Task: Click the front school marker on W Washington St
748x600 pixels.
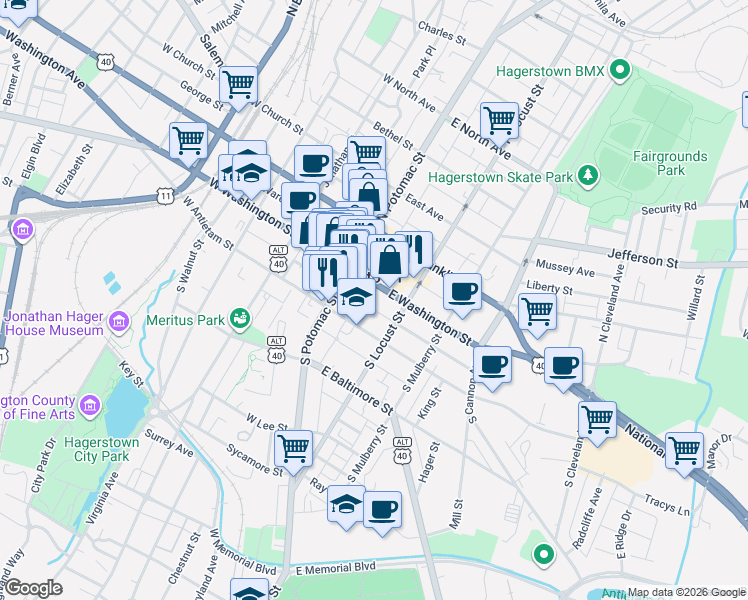Action: pyautogui.click(x=251, y=176)
